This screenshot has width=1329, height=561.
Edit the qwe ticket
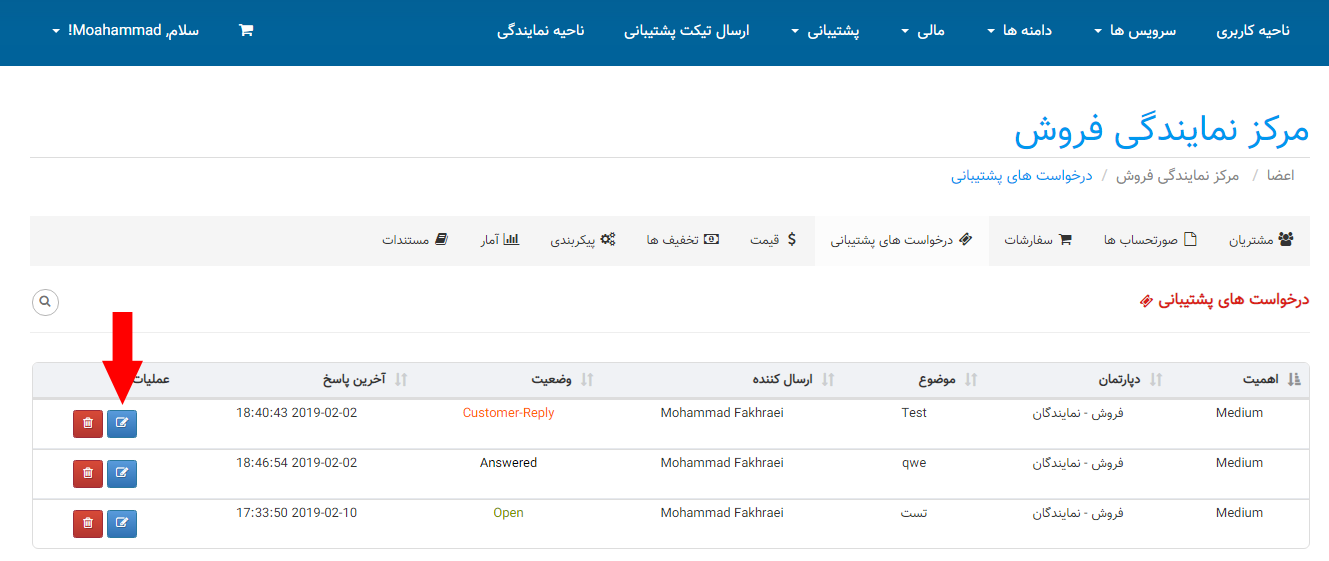coord(122,473)
